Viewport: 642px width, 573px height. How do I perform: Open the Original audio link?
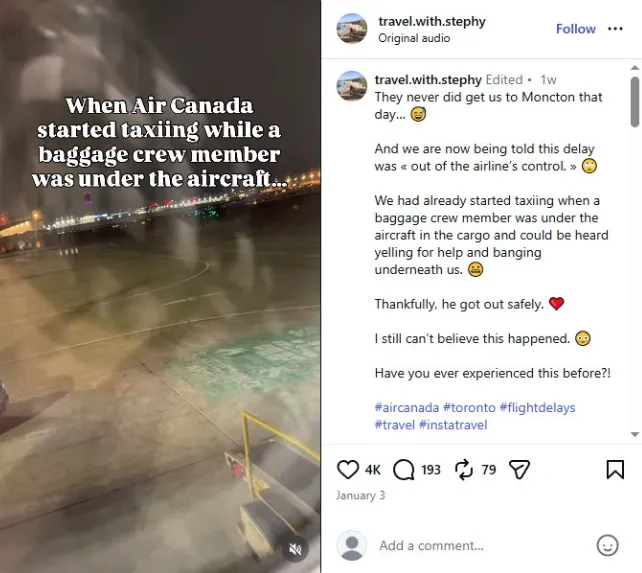pyautogui.click(x=414, y=38)
